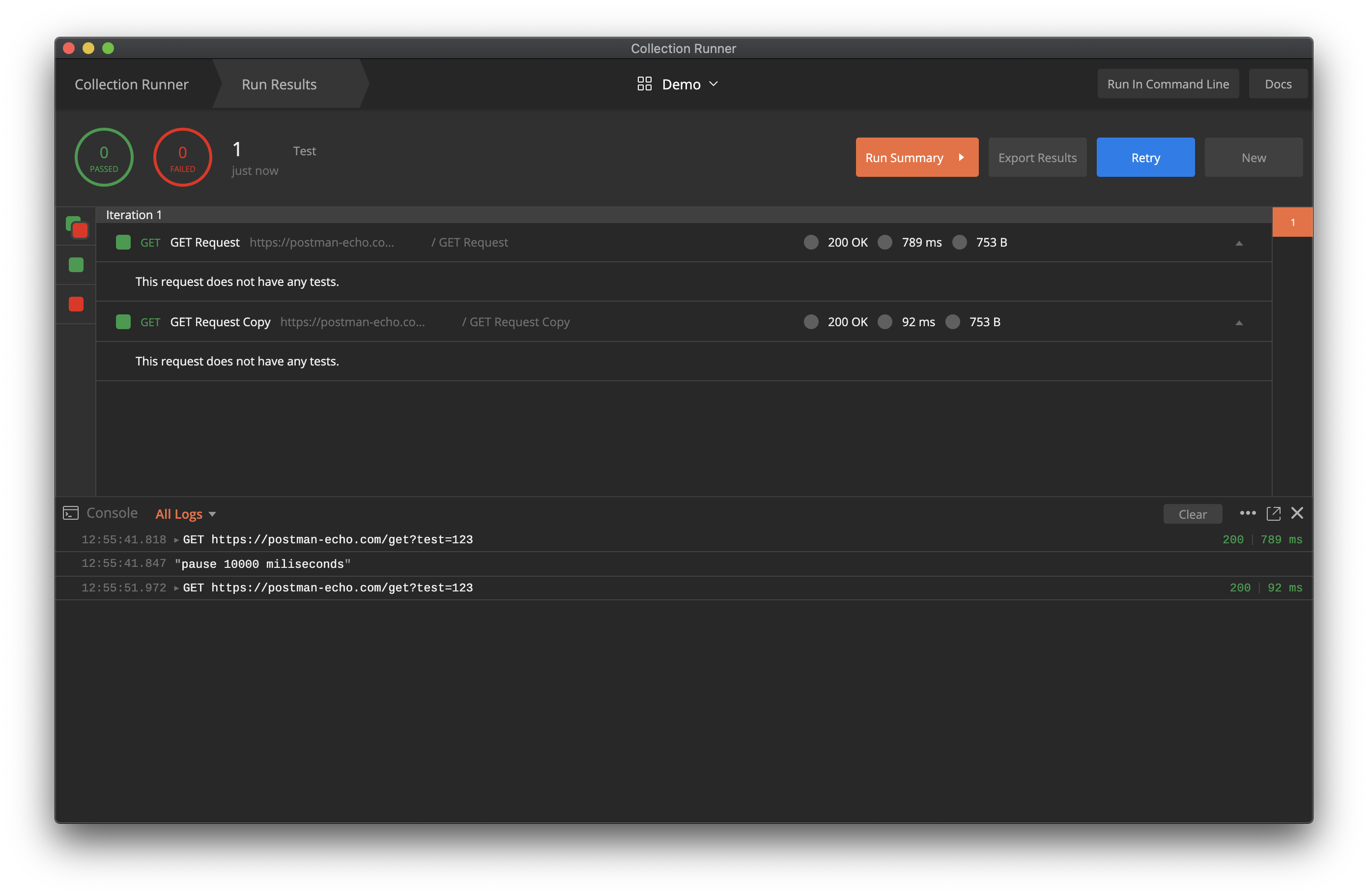Click the Retry button
This screenshot has height=896, width=1368.
1145,157
